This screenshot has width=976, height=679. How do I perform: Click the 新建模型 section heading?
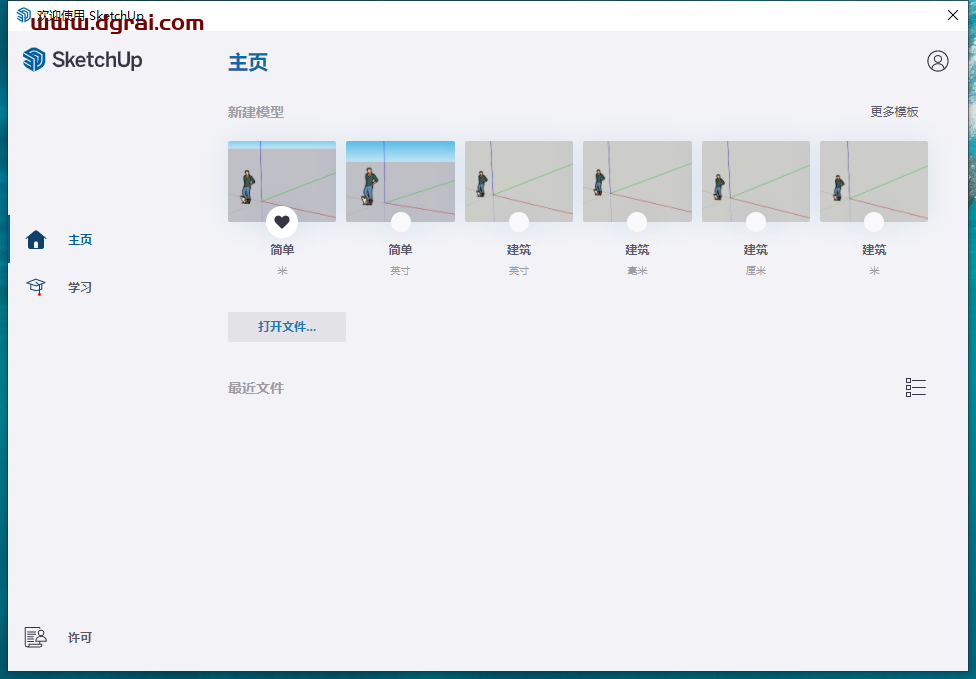(256, 112)
